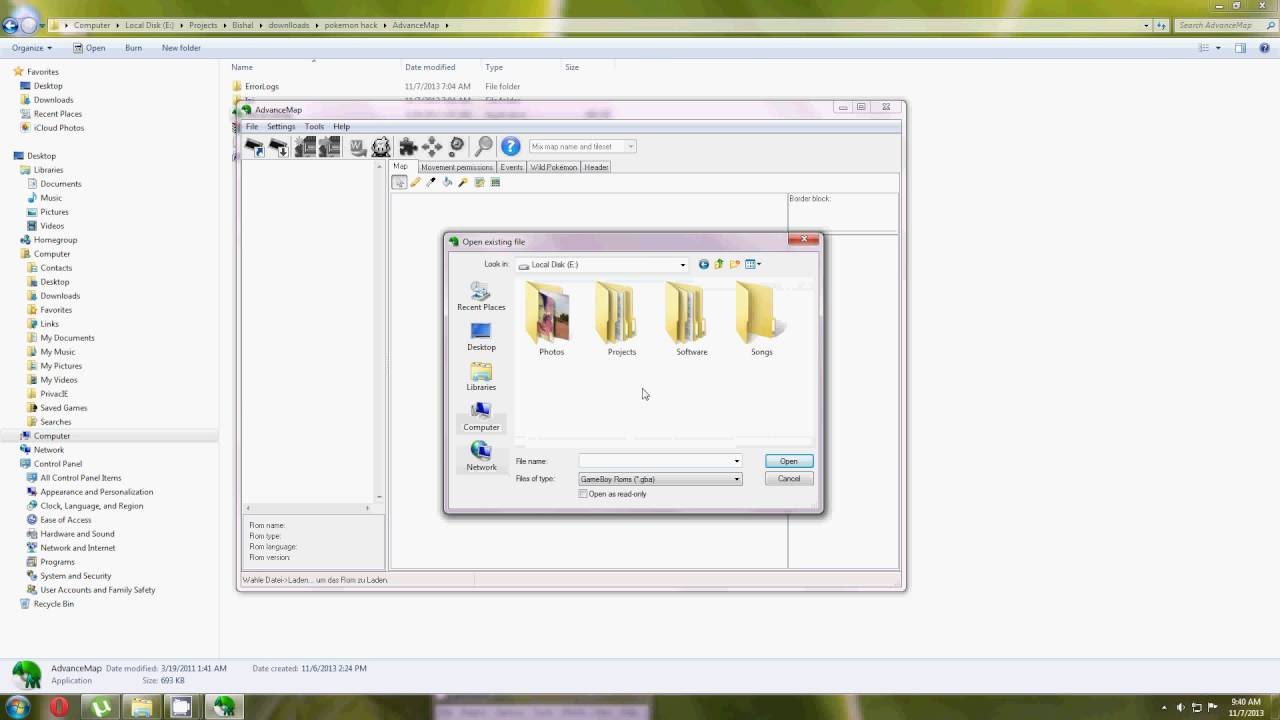This screenshot has height=720, width=1280.
Task: Tick the 'Open as read-only' checkbox
Action: [x=583, y=494]
